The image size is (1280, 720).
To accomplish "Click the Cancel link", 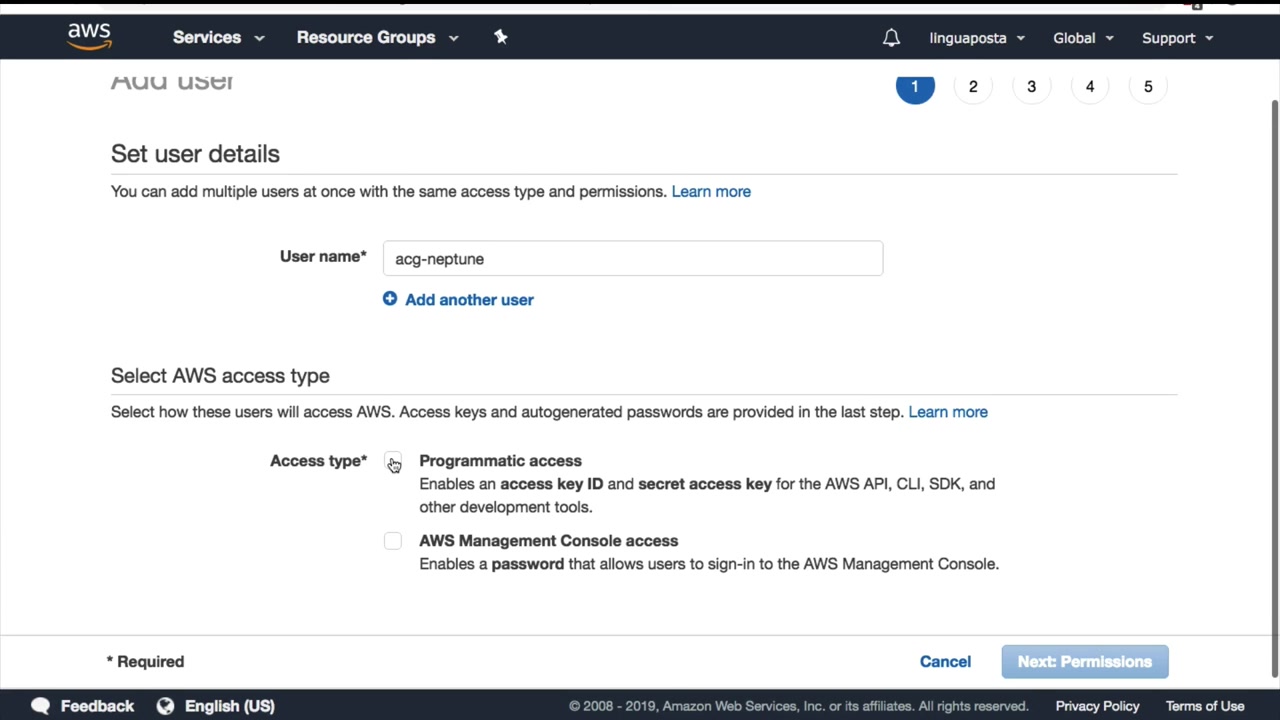I will [x=945, y=662].
